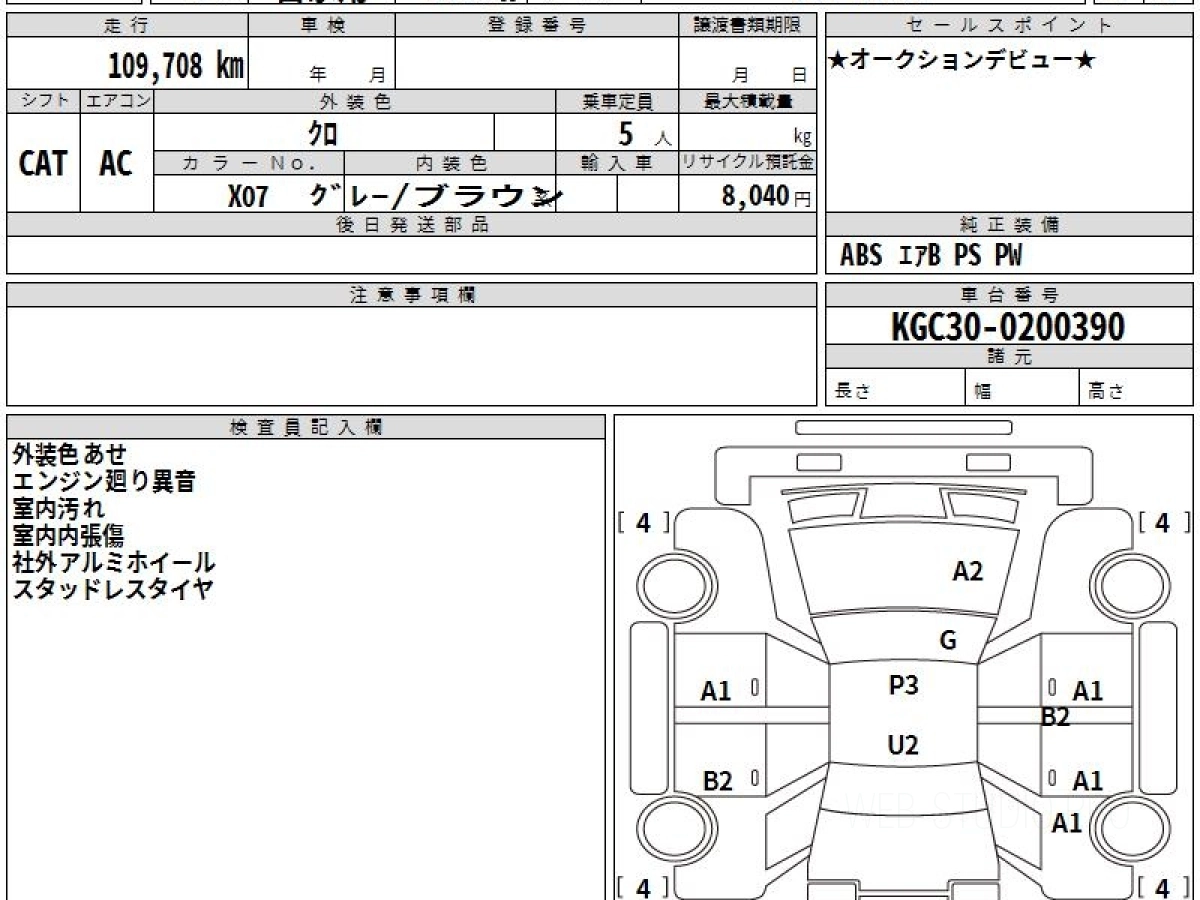Image resolution: width=1200 pixels, height=900 pixels.
Task: Select the color code X07
Action: [x=248, y=196]
